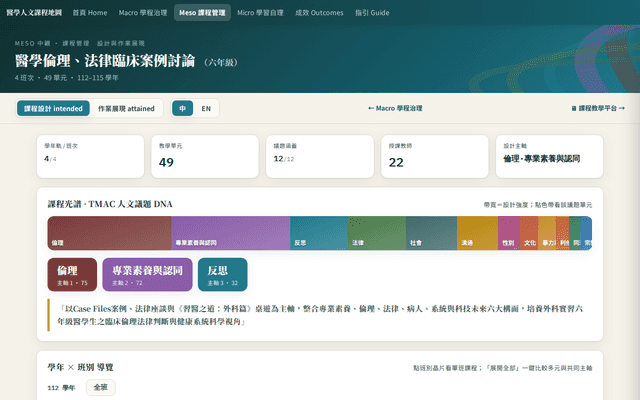Select the yellow 溝通 spectrum segment

point(478,233)
